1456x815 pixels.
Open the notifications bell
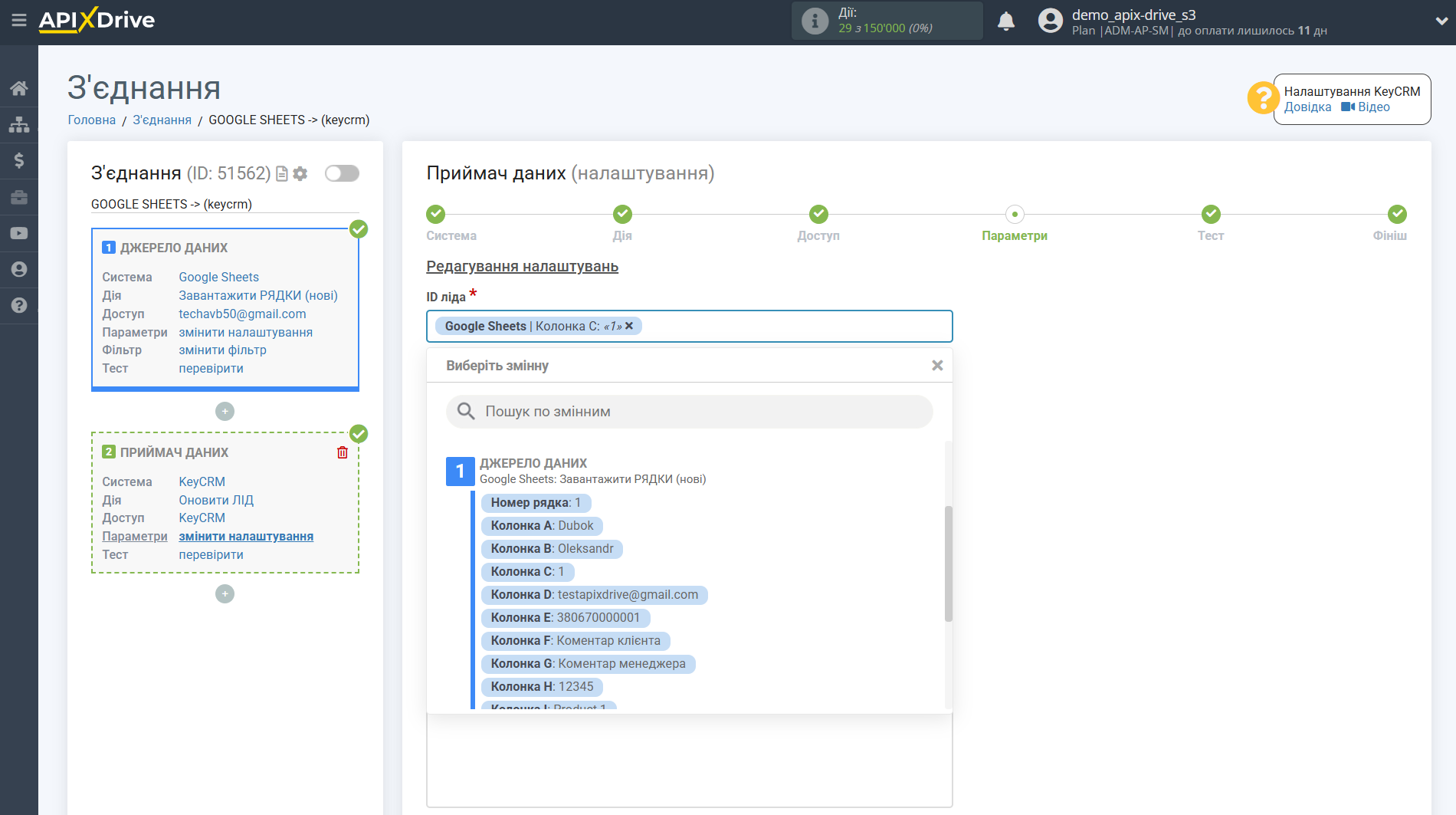[x=1006, y=21]
